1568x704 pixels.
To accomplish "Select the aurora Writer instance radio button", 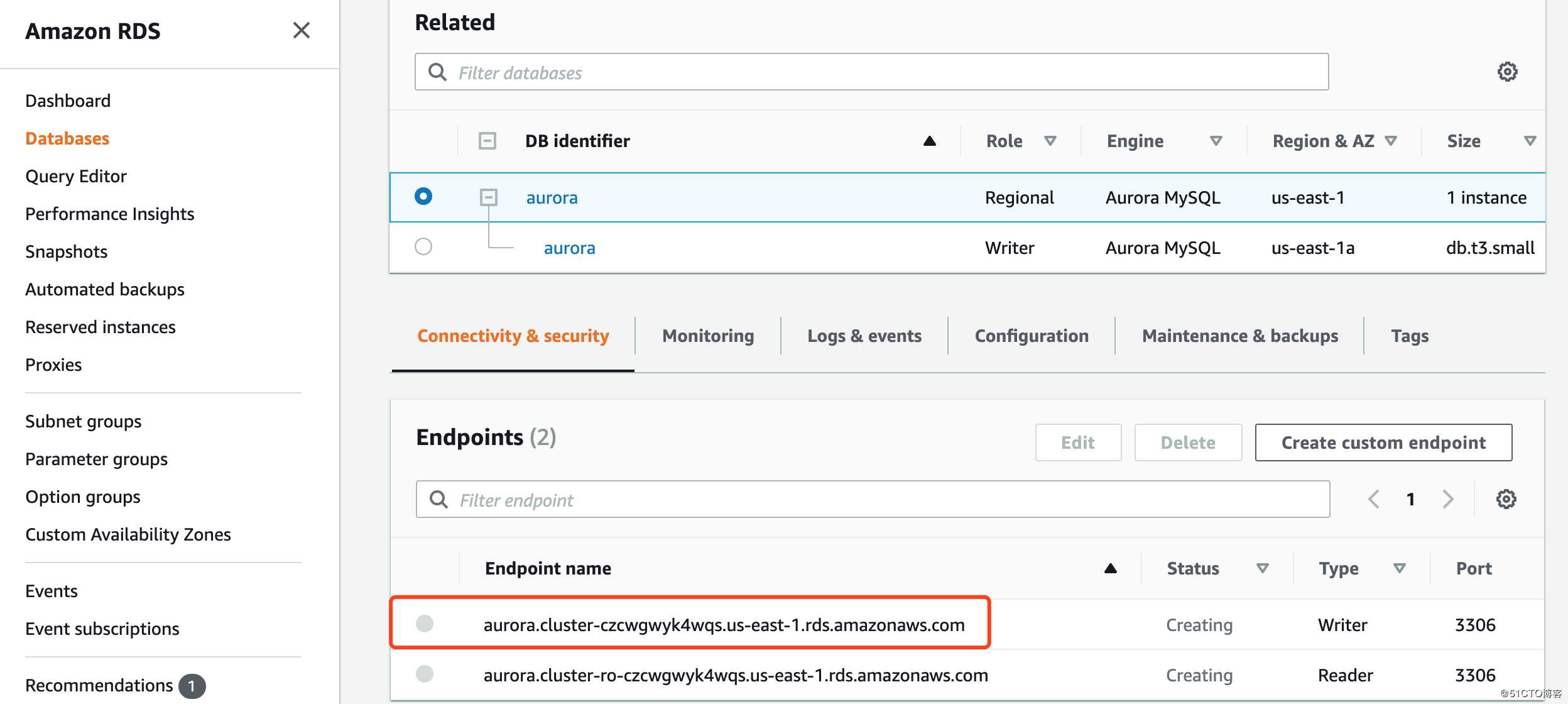I will tap(423, 246).
